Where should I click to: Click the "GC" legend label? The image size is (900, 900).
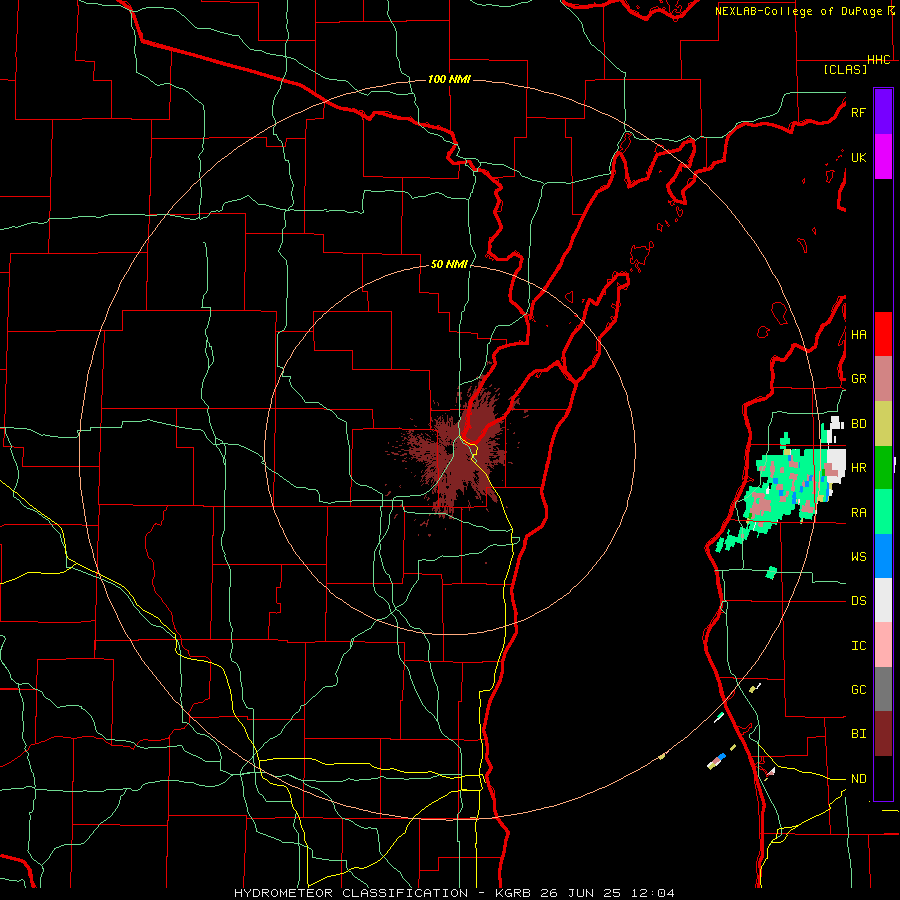pos(858,690)
